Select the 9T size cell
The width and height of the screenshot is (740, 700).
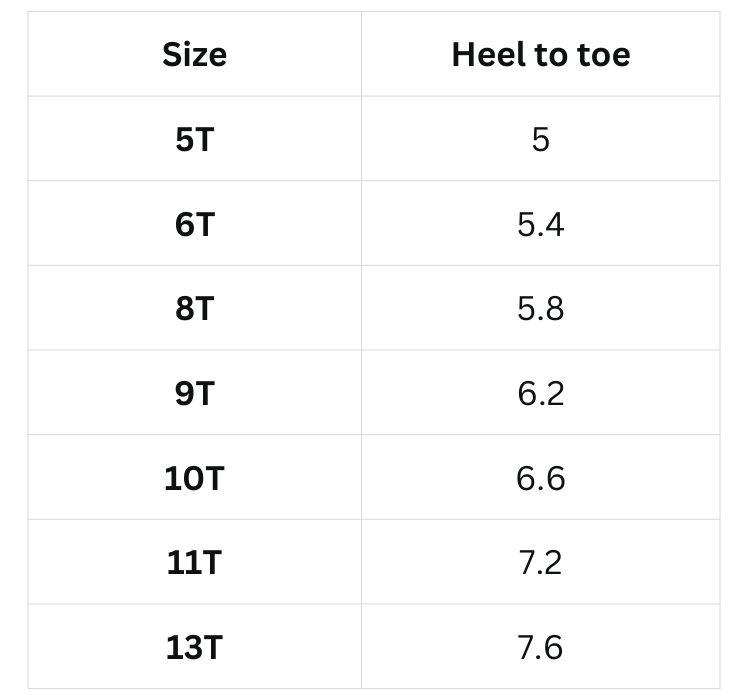point(194,393)
